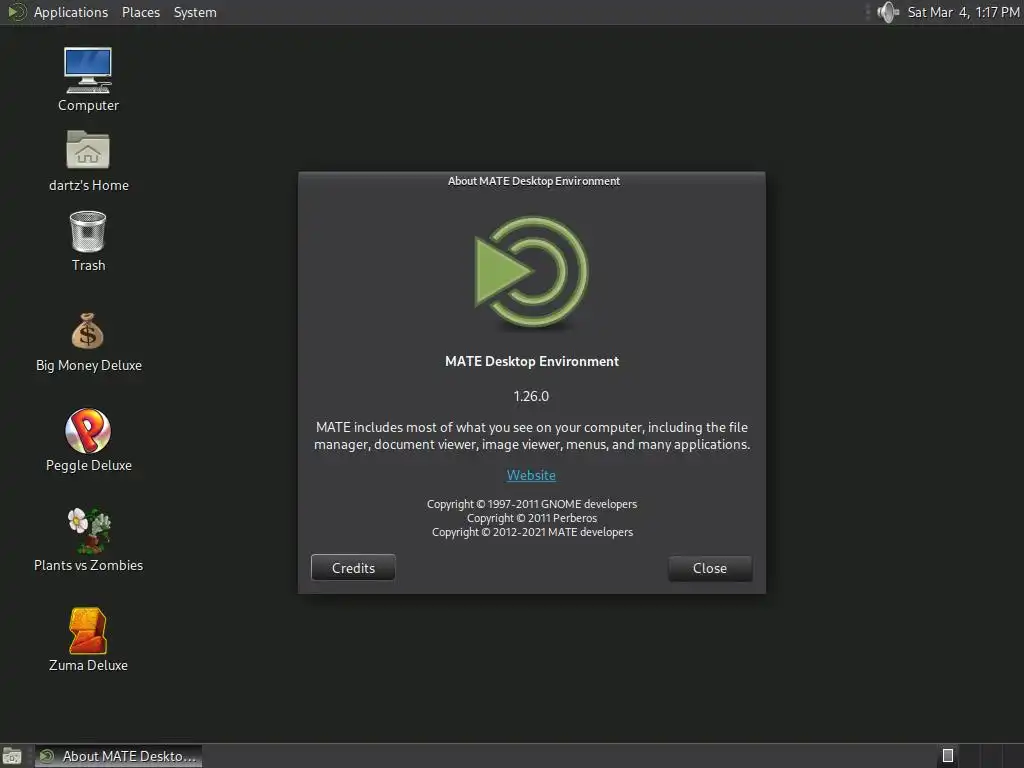Click the 1997-2011 GNOME developers copyright line
Screen dimensions: 1024x768
pyautogui.click(x=532, y=504)
